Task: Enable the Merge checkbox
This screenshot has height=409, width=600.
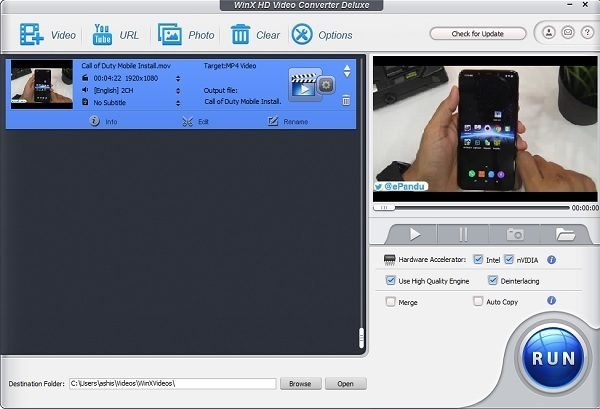Action: [390, 302]
